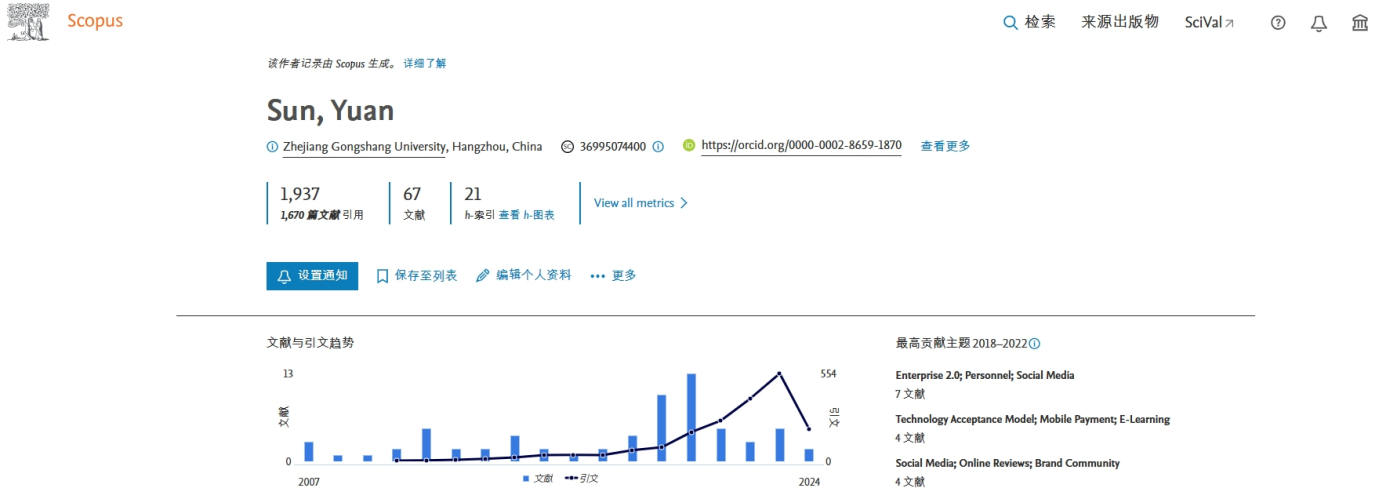Open the 检索 search menu item
Image resolution: width=1386 pixels, height=499 pixels.
(1029, 22)
